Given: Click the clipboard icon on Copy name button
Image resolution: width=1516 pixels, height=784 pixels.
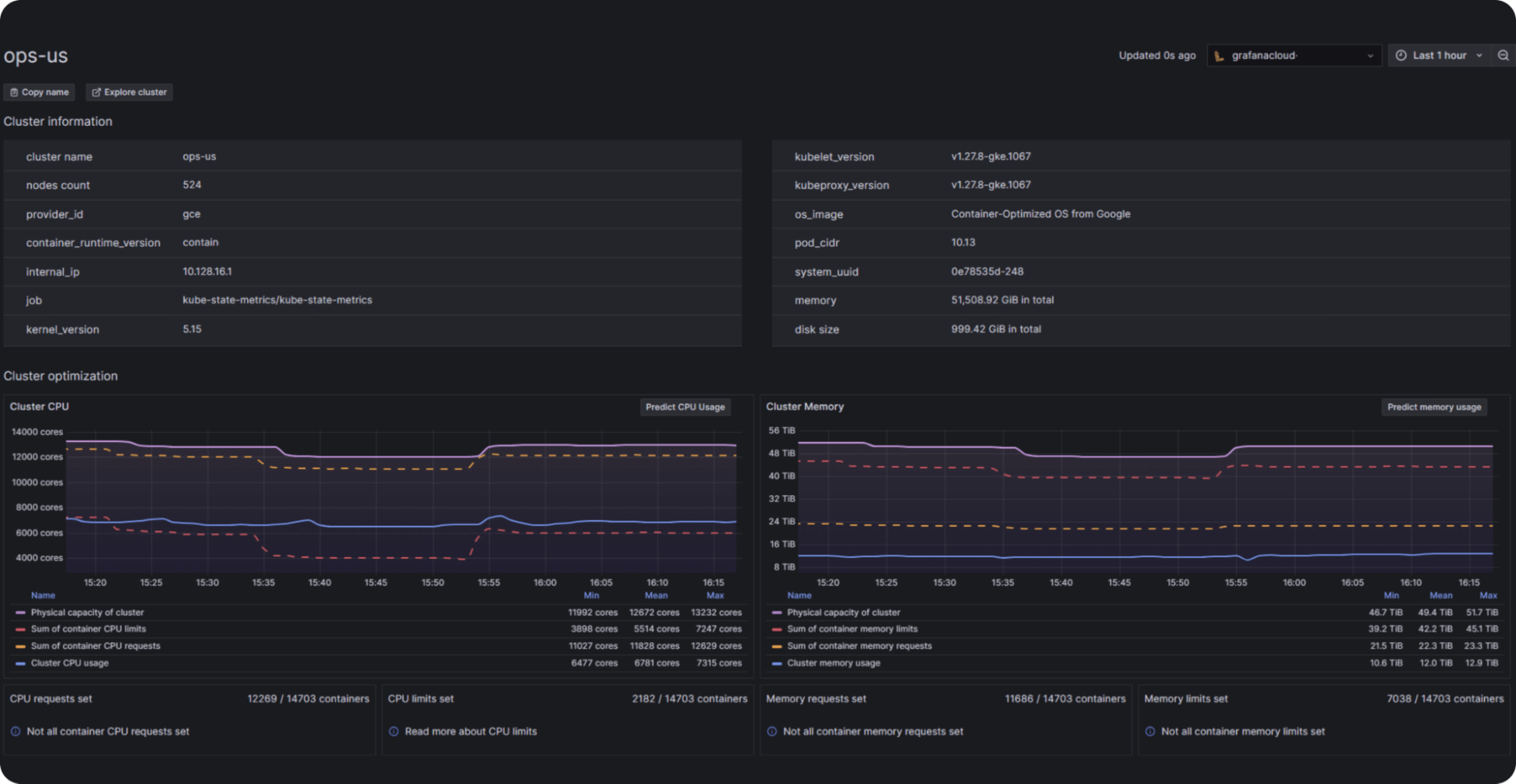Looking at the screenshot, I should point(14,92).
